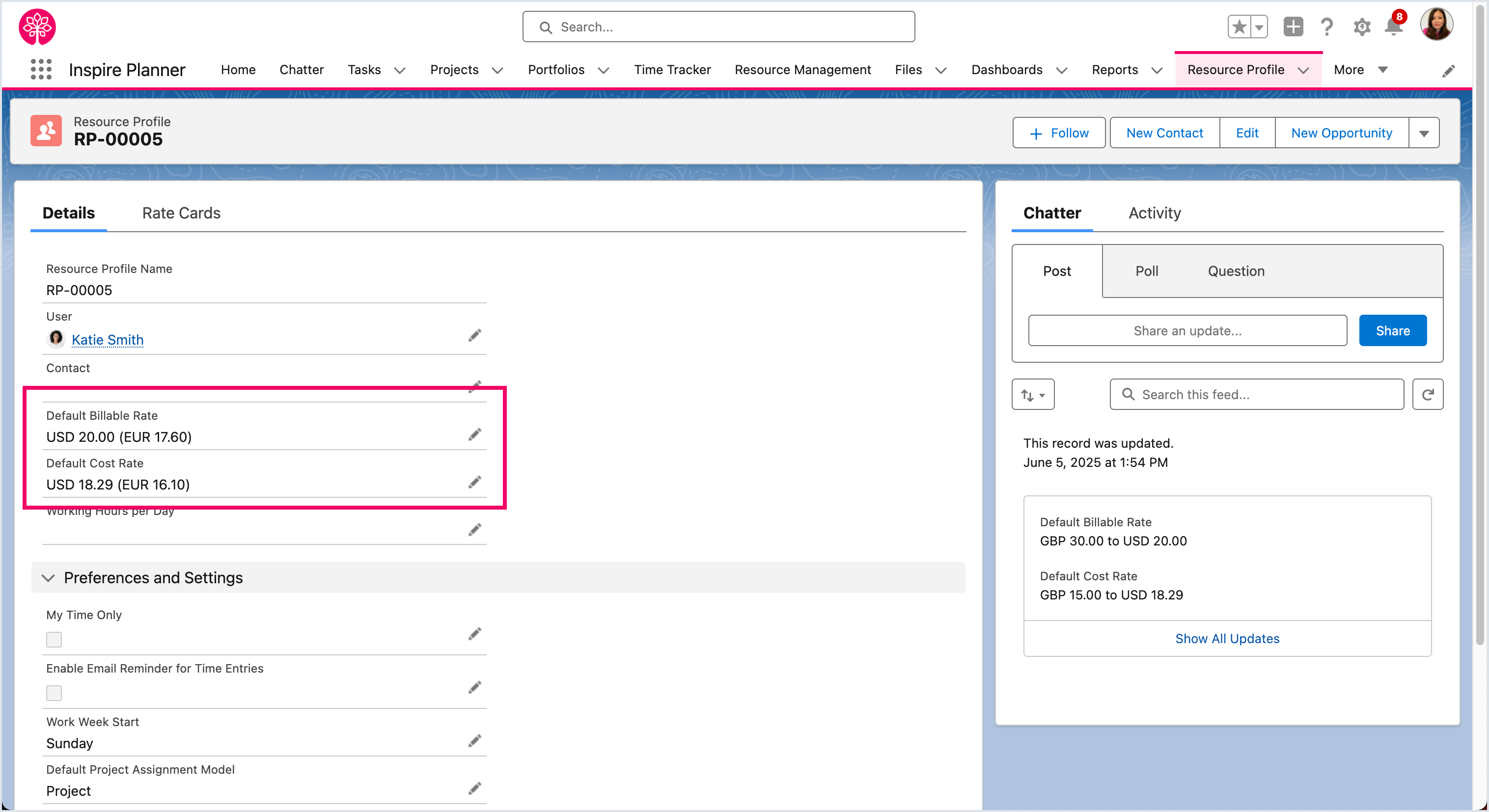Open the Tasks nav dropdown chevron

point(399,71)
